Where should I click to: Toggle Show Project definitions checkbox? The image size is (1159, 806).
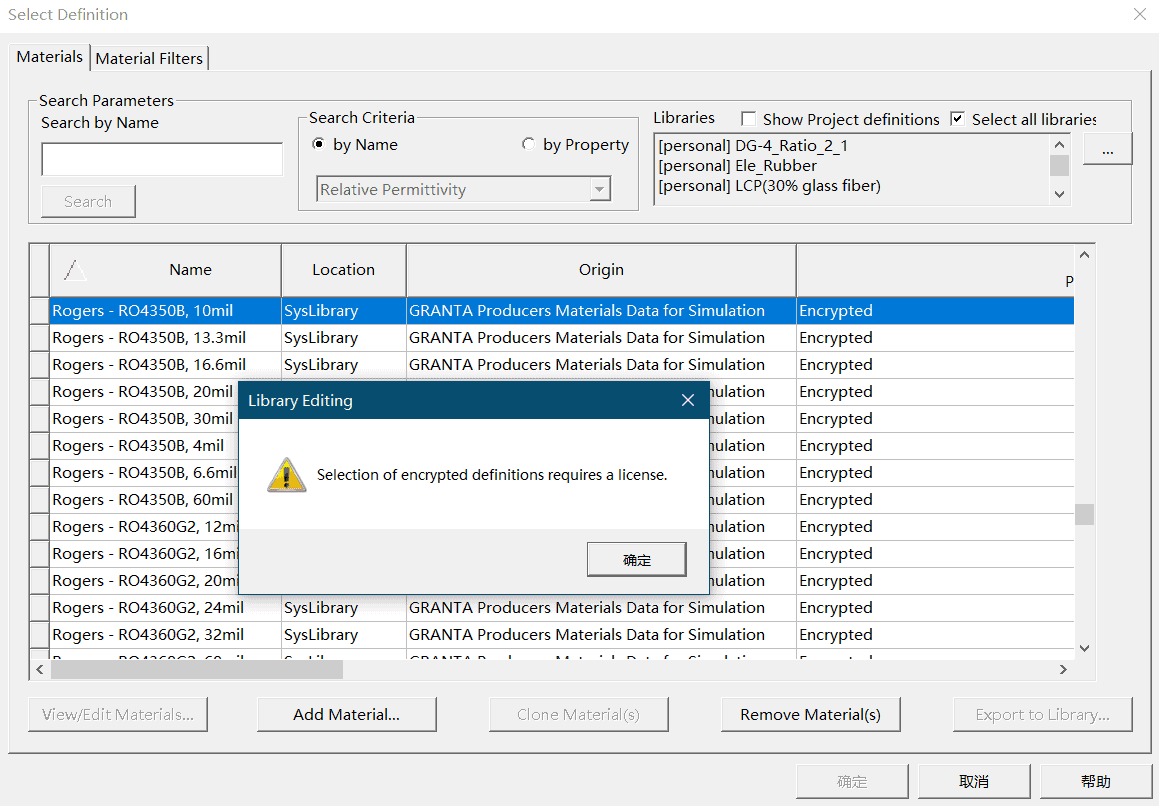749,119
